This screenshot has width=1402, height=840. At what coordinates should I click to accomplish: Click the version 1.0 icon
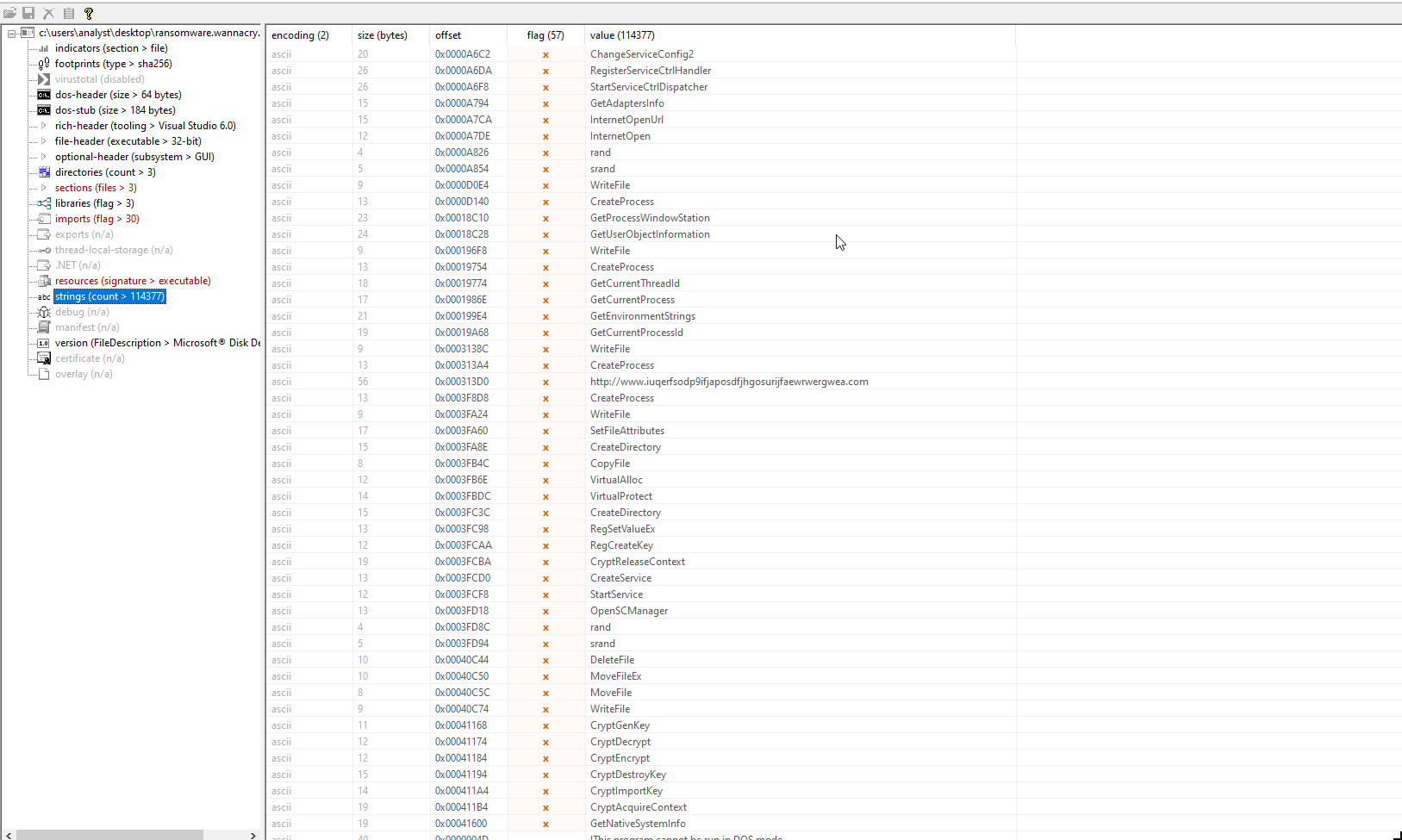(44, 343)
